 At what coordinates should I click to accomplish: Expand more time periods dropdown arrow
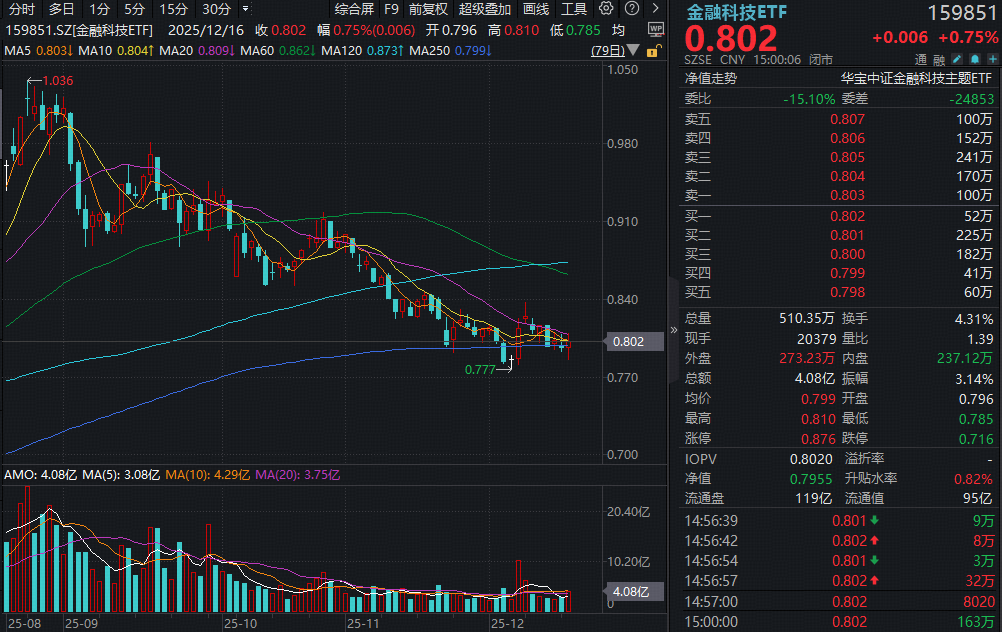[246, 9]
